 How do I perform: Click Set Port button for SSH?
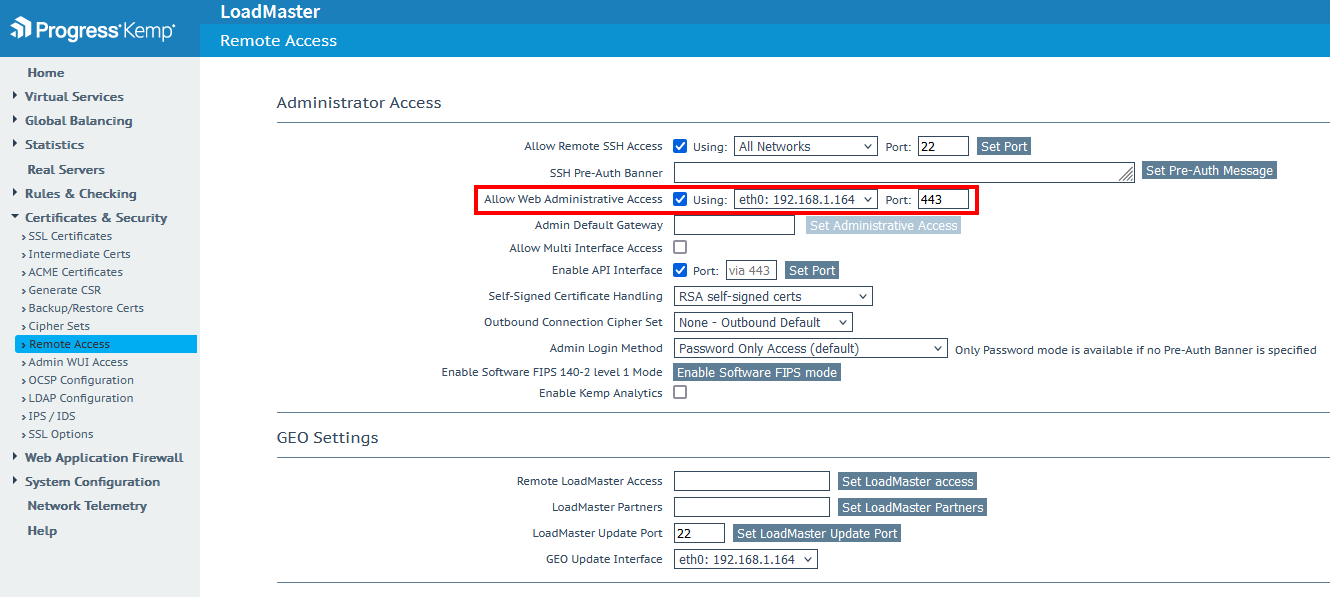1004,146
